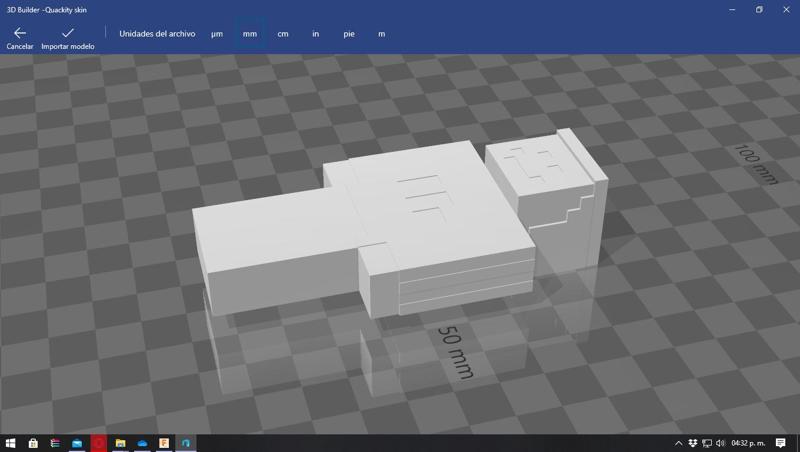Viewport: 800px width, 452px height.
Task: Open the orange F taskbar app
Action: (x=164, y=443)
